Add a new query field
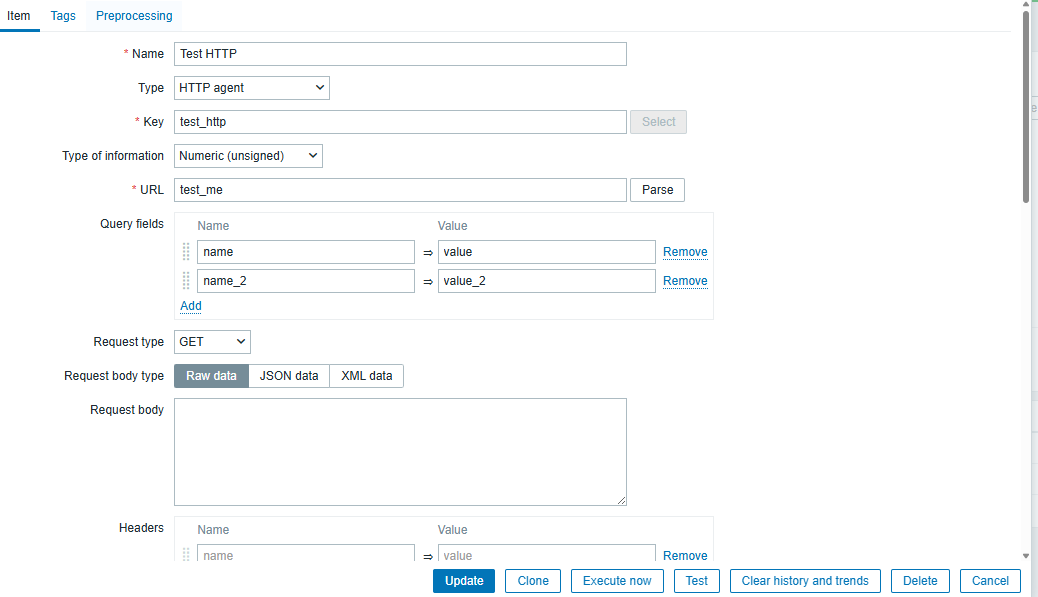Viewport: 1038px width, 597px height. (x=190, y=306)
